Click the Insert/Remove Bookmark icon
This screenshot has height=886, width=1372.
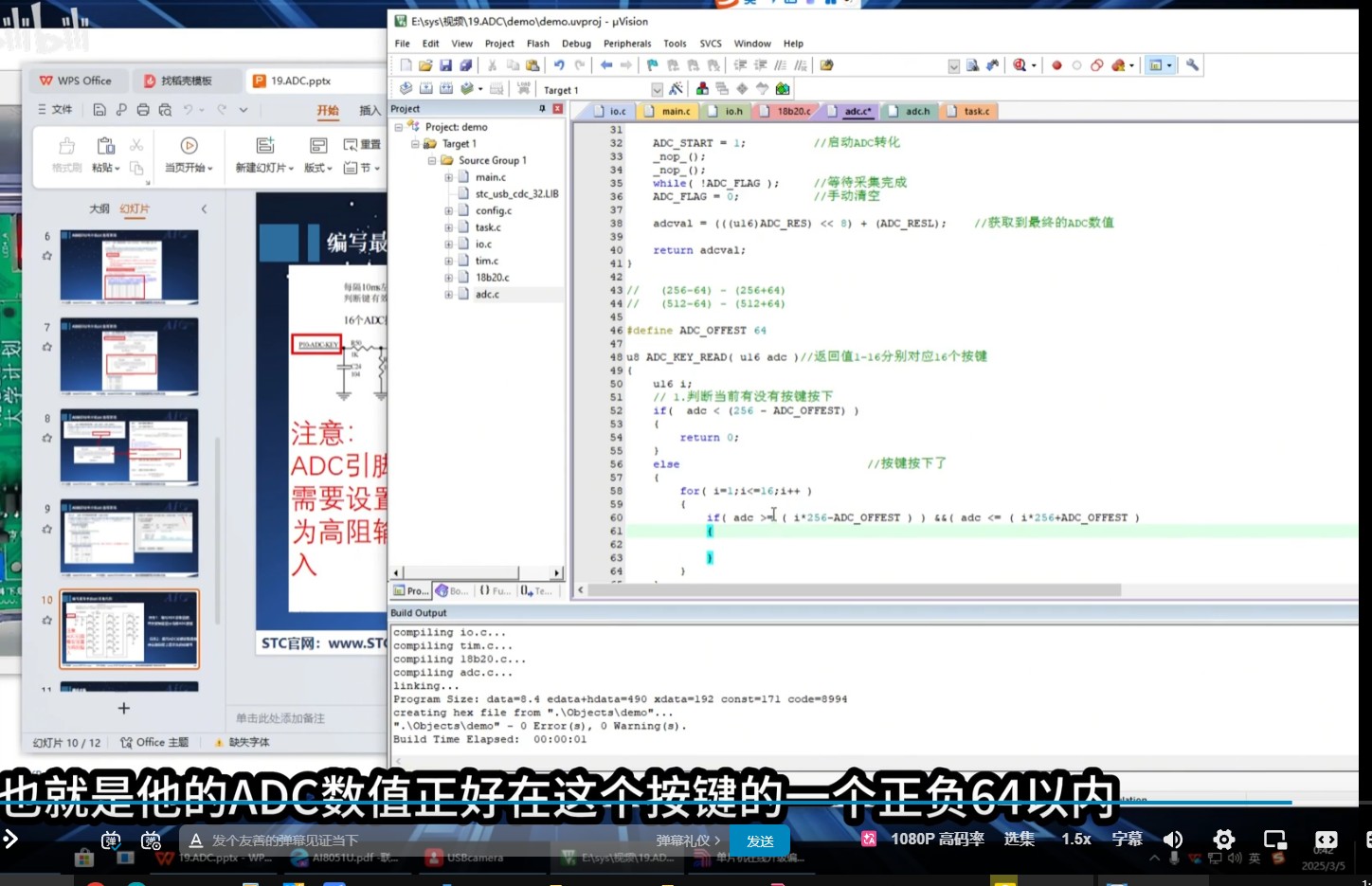(x=651, y=64)
